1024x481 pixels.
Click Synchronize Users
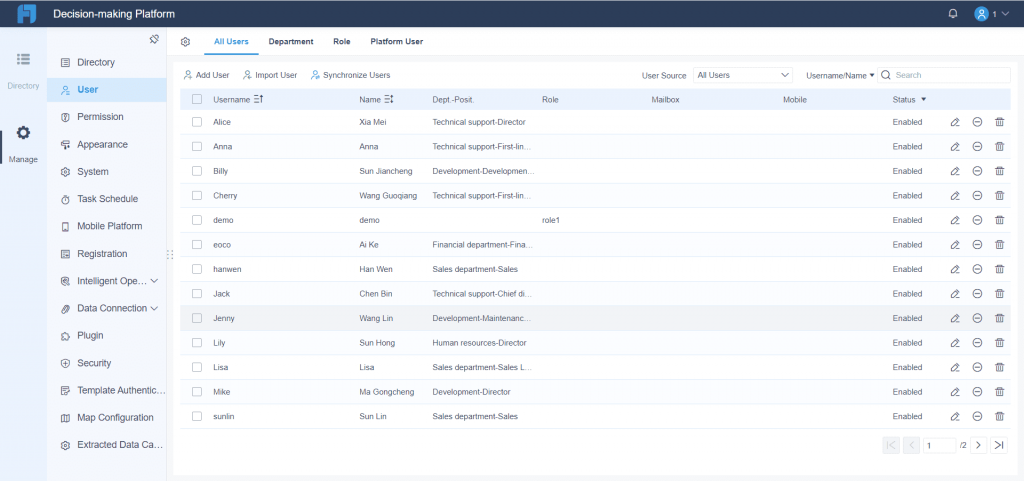point(351,75)
